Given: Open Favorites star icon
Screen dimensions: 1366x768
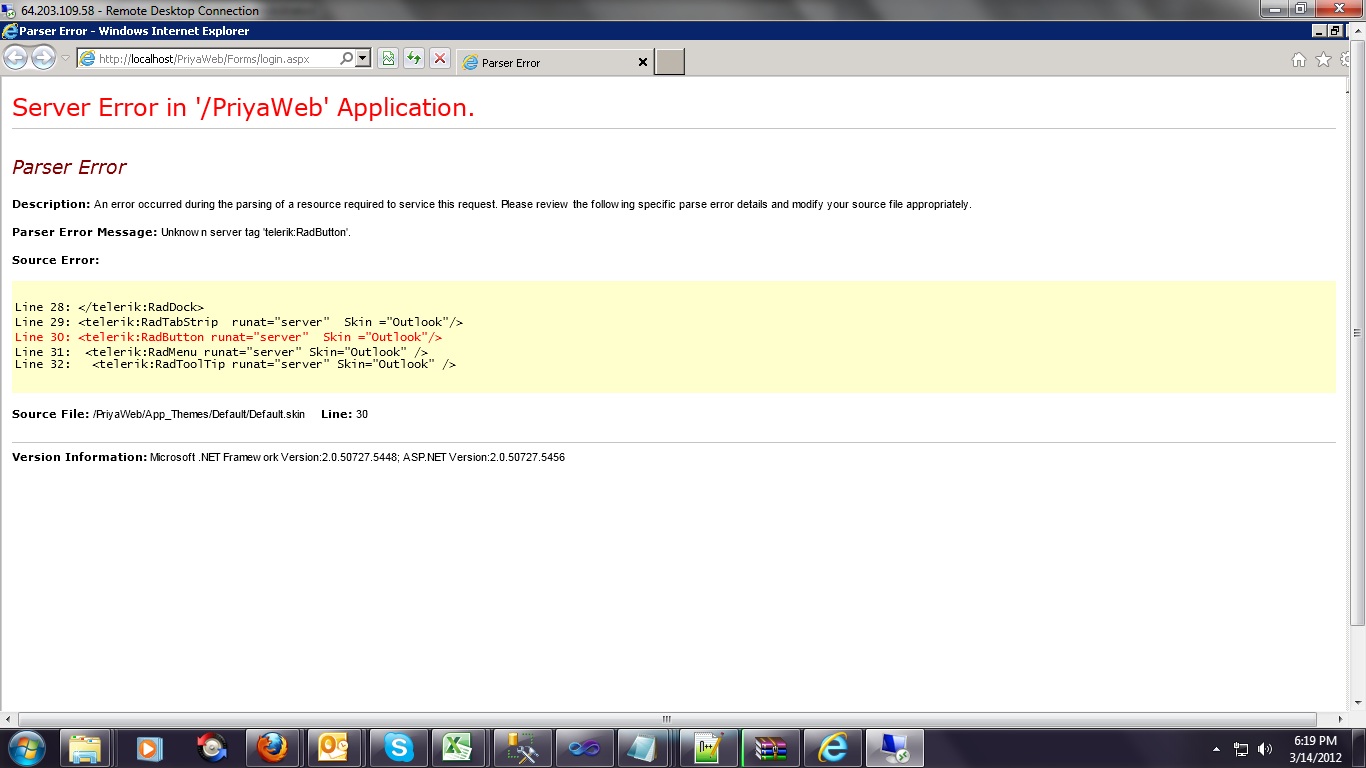Looking at the screenshot, I should (x=1323, y=60).
